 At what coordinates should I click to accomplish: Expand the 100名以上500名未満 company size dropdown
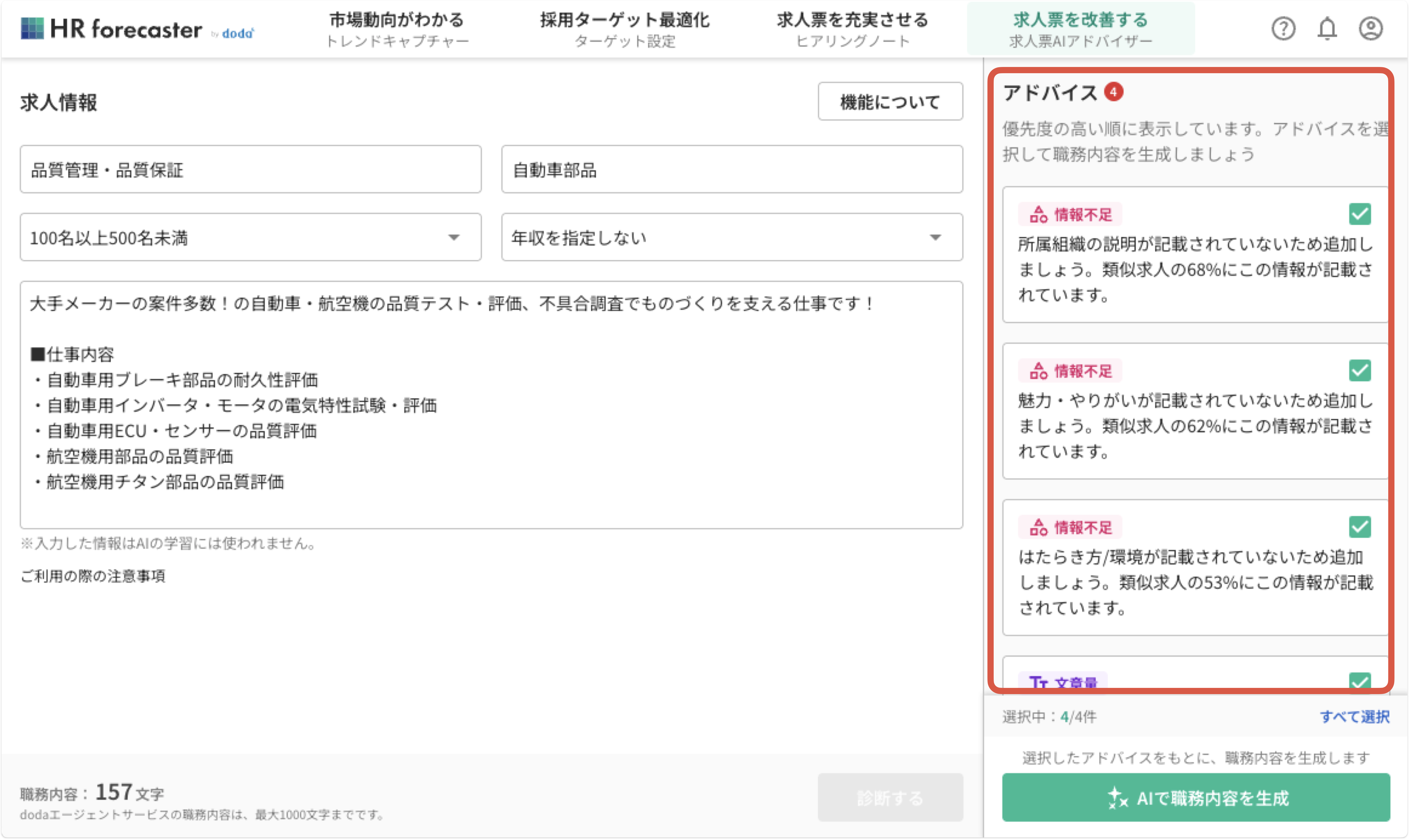pyautogui.click(x=250, y=237)
